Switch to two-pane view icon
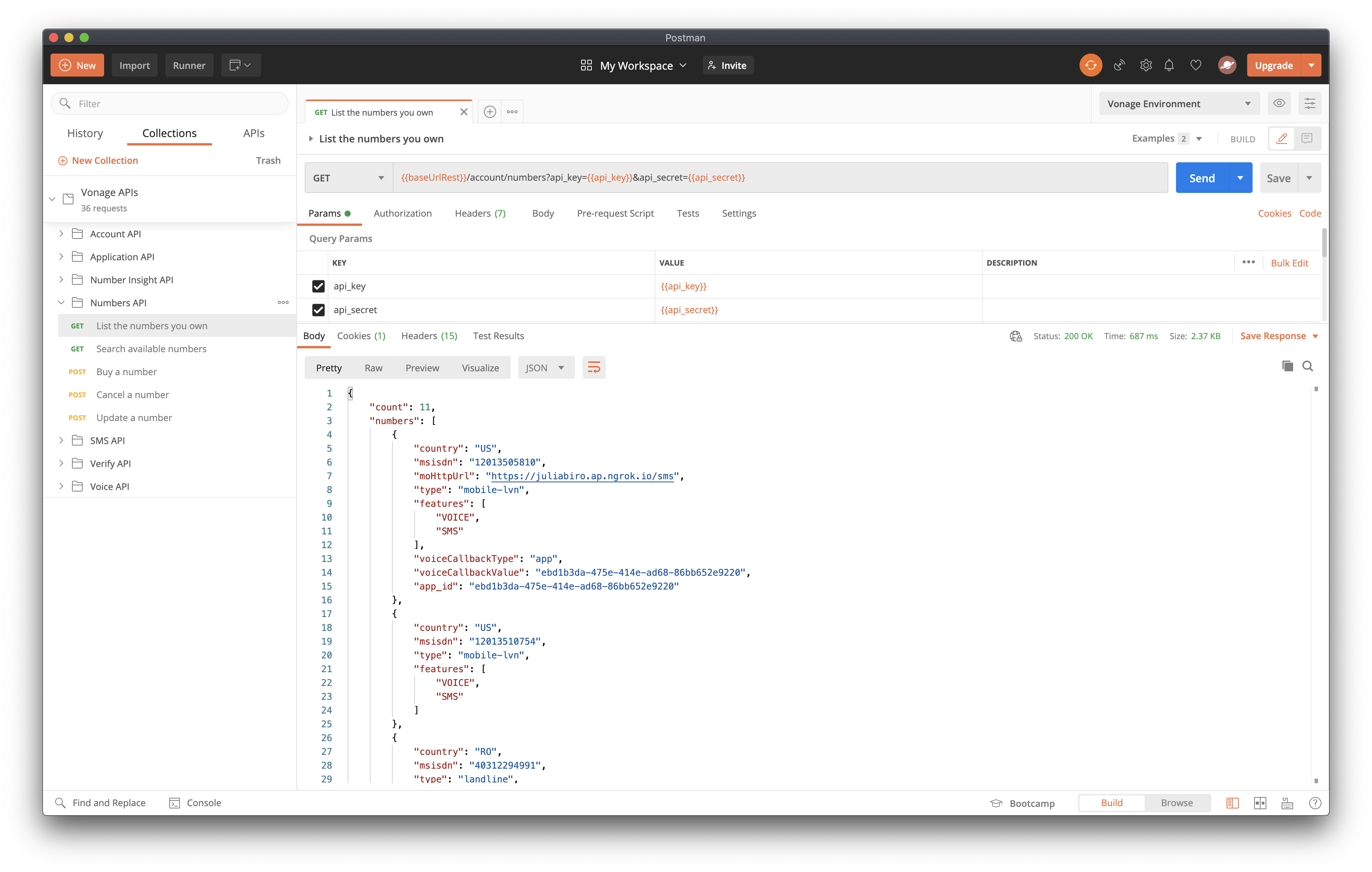This screenshot has height=872, width=1372. (1260, 803)
